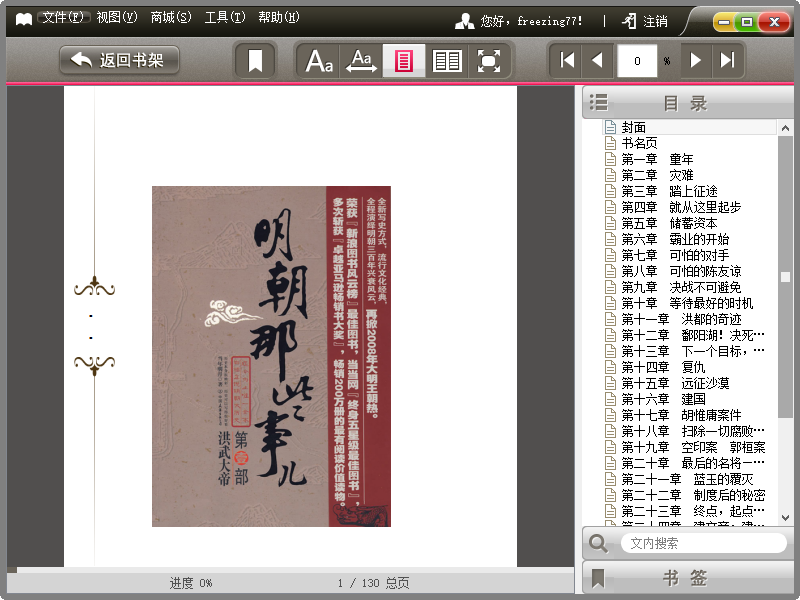The width and height of the screenshot is (800, 600).
Task: Select two-page view mode
Action: (x=446, y=61)
